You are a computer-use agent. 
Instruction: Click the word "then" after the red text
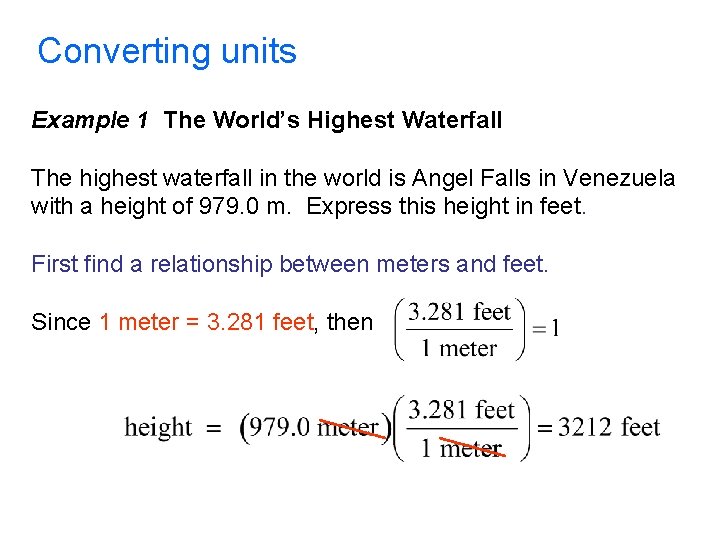(x=349, y=322)
